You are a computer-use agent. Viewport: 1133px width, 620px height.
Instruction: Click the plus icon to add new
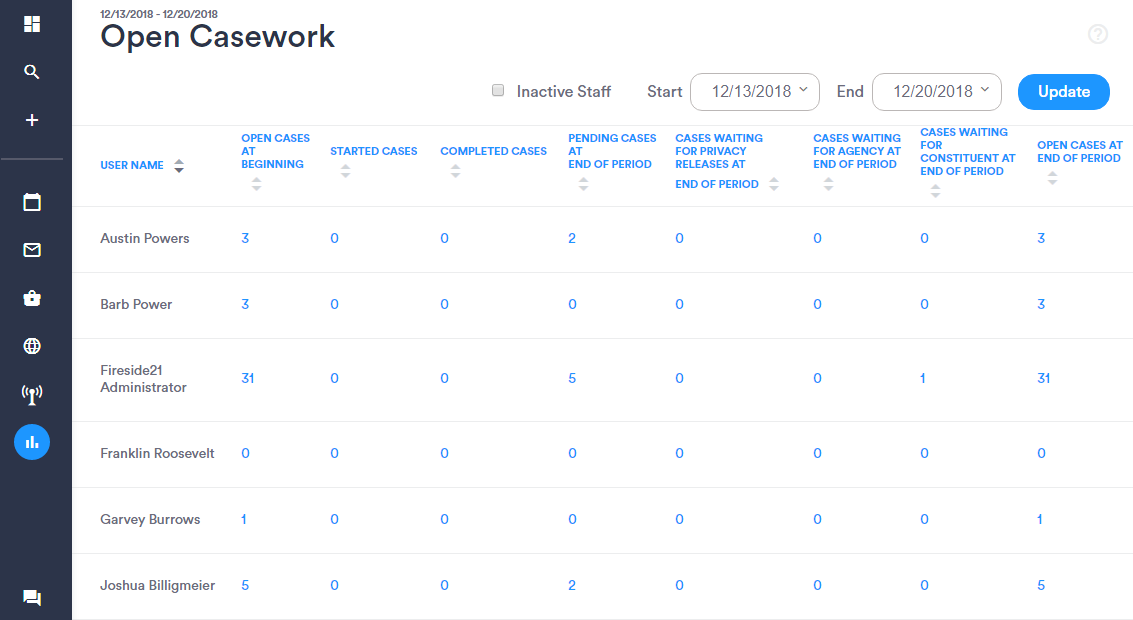click(32, 120)
